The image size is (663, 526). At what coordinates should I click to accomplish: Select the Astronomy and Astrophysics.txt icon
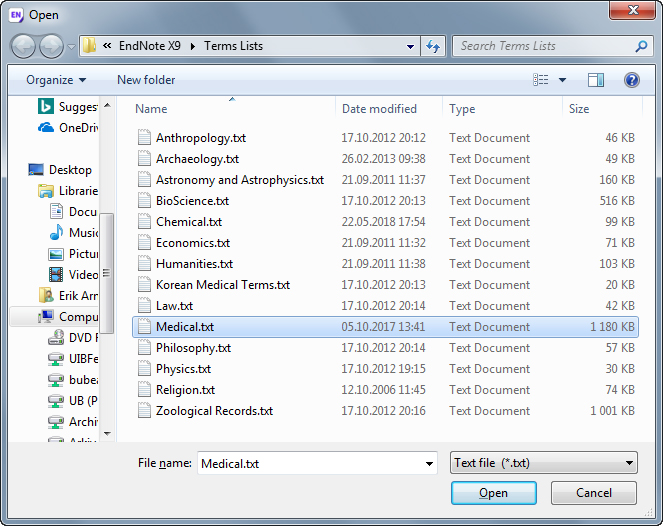(144, 180)
